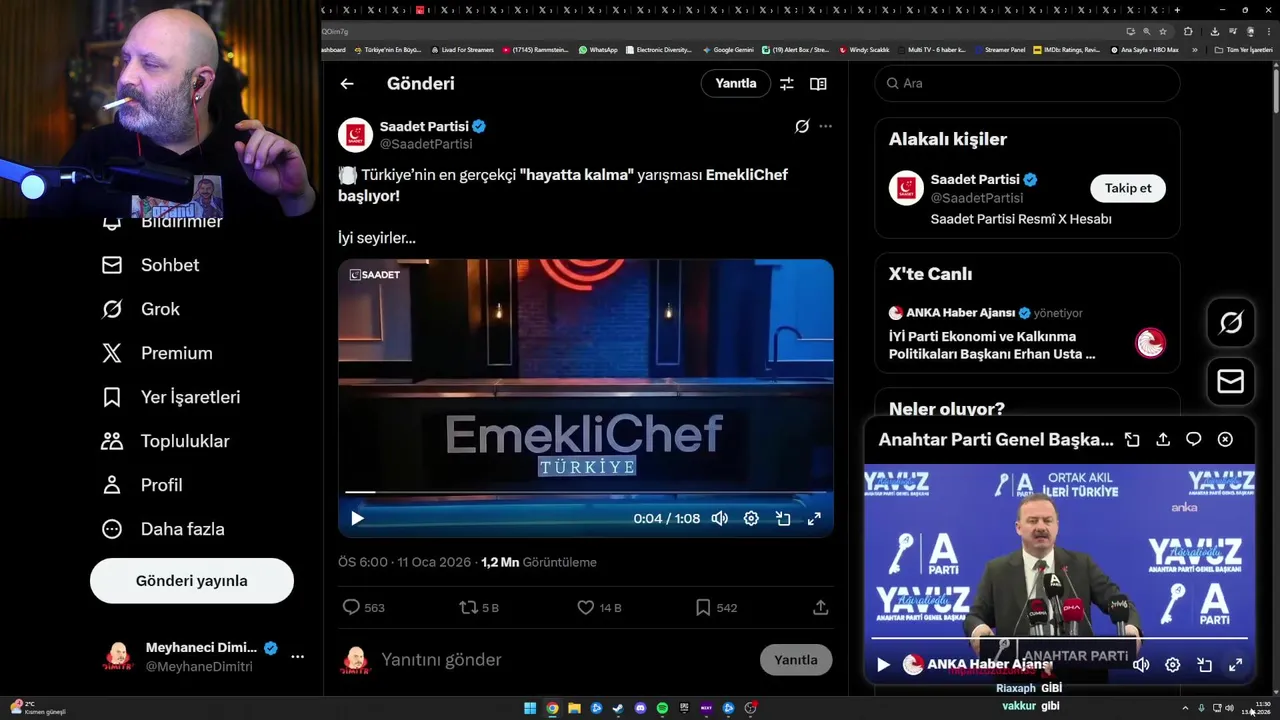Viewport: 1280px width, 720px height.
Task: Reply using the 563 comments icon
Action: click(x=363, y=607)
